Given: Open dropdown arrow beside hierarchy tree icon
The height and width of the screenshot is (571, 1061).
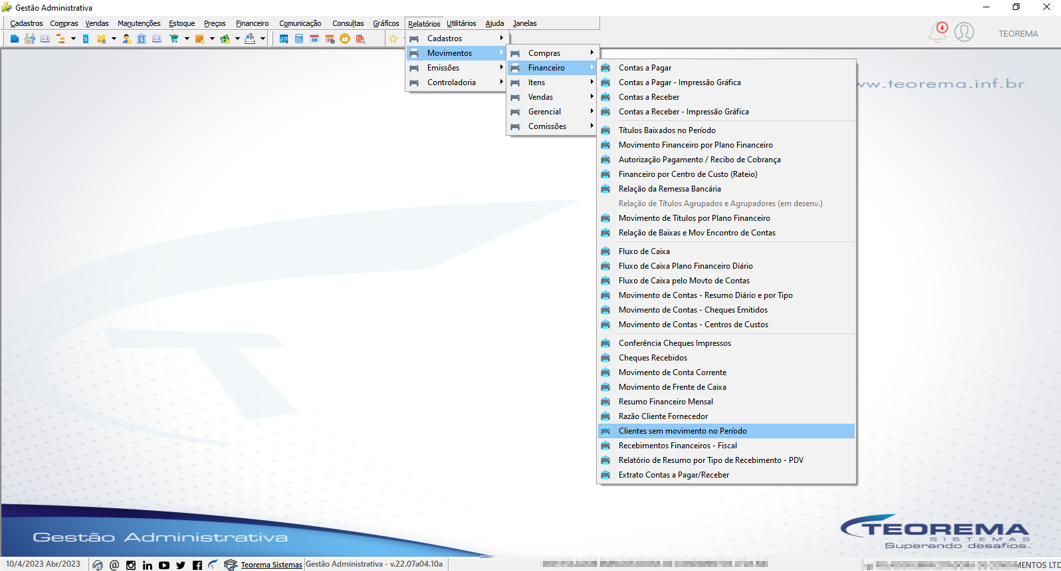Looking at the screenshot, I should coord(73,39).
